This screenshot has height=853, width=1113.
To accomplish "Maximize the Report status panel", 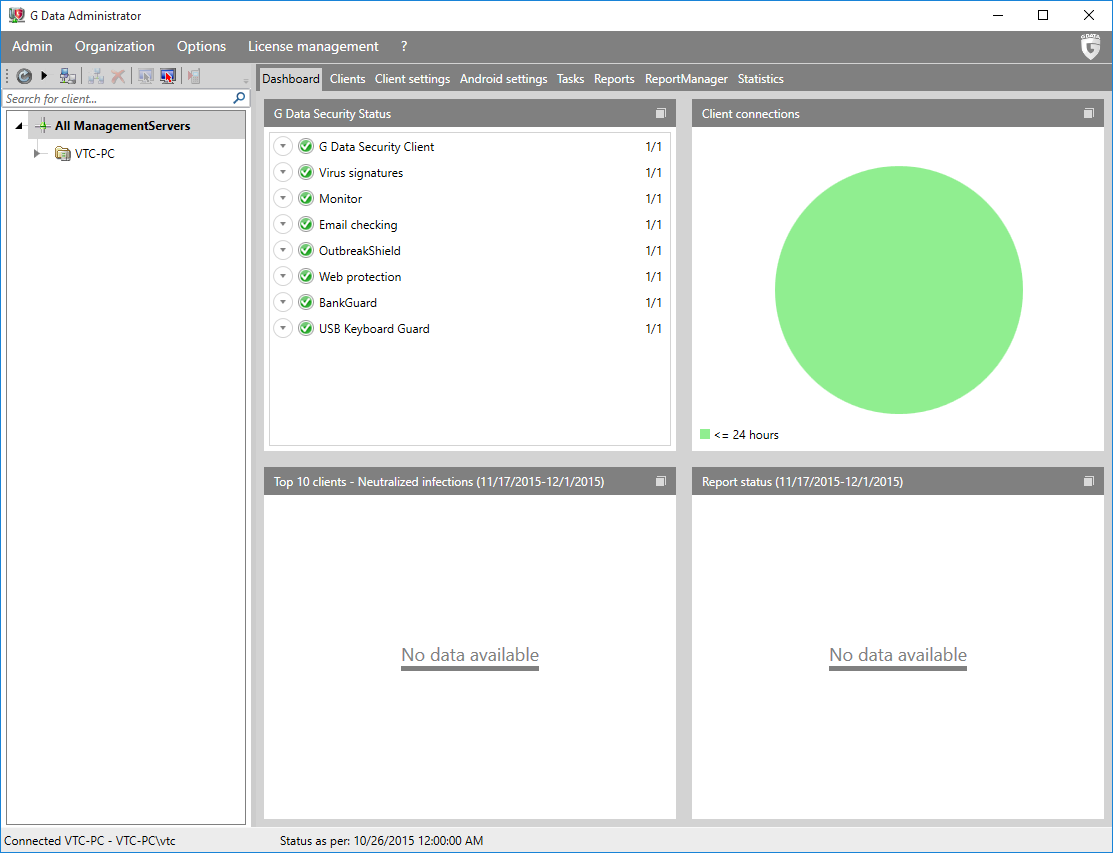I will pos(1088,482).
